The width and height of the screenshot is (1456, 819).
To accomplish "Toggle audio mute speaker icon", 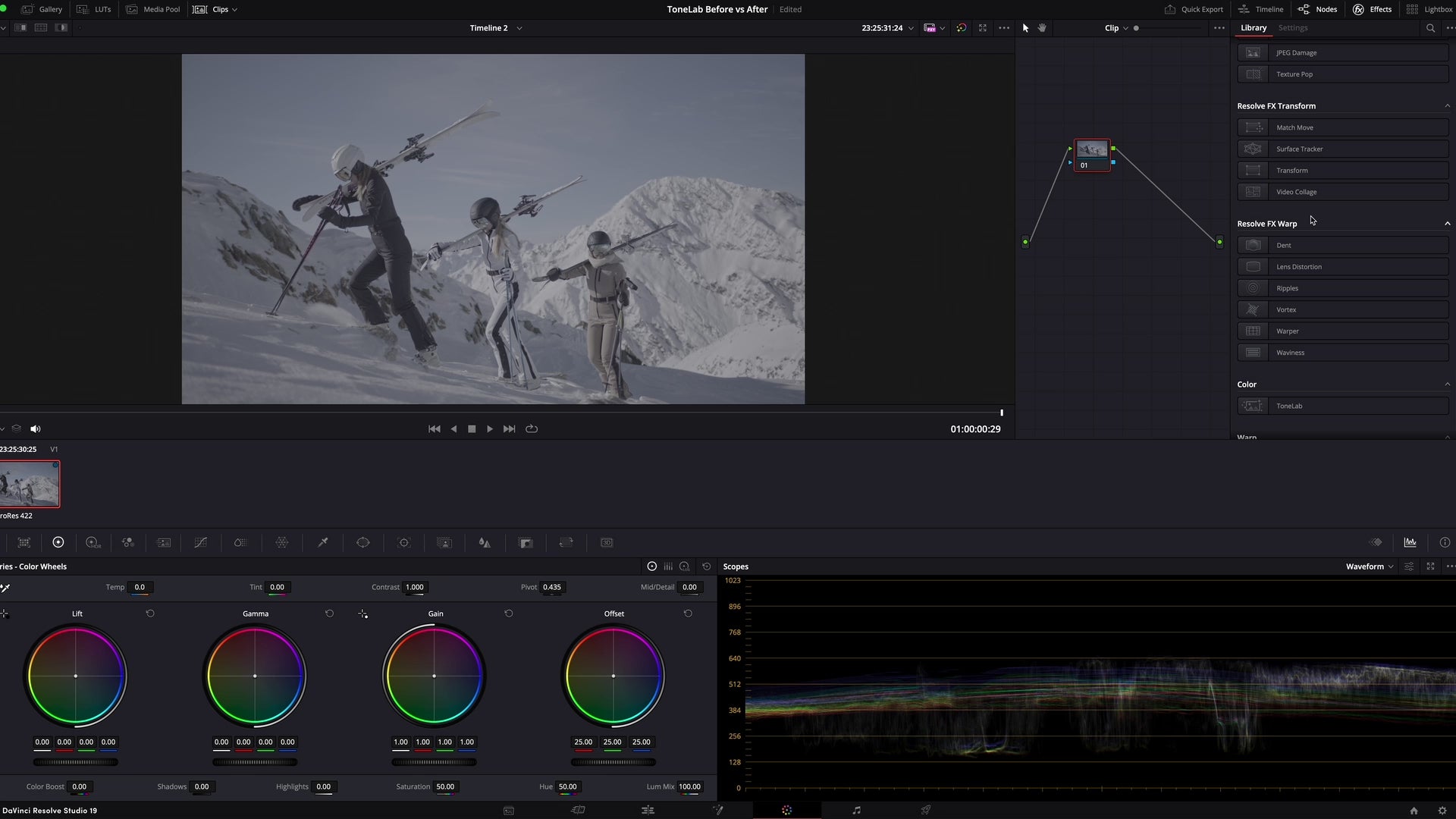I will [x=36, y=429].
